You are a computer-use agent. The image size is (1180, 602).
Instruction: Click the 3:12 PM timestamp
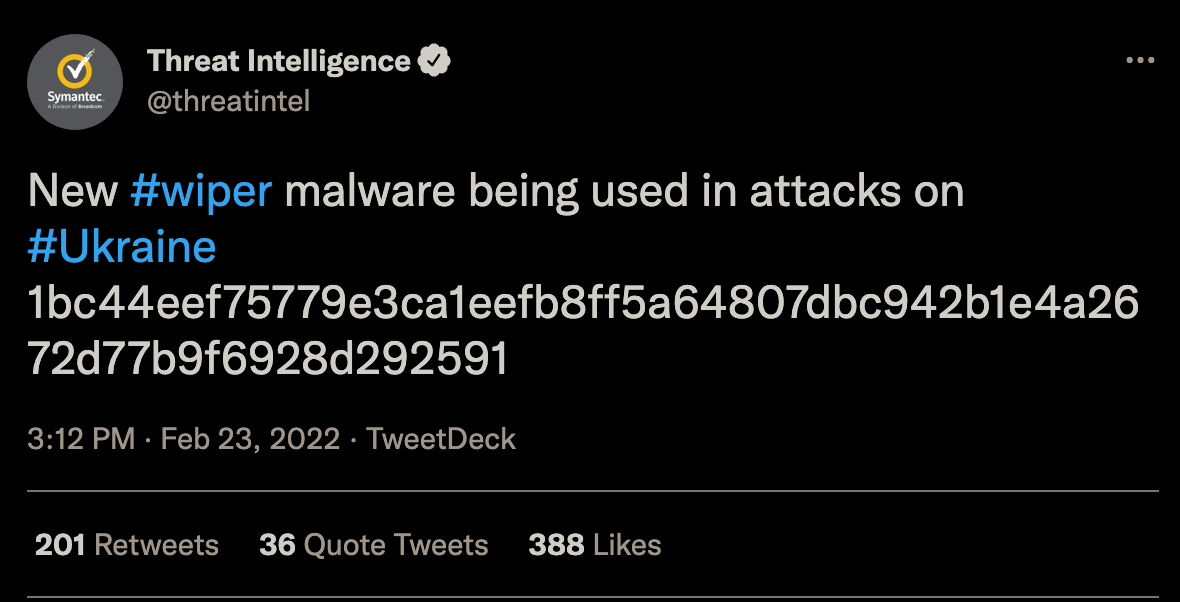[x=81, y=439]
